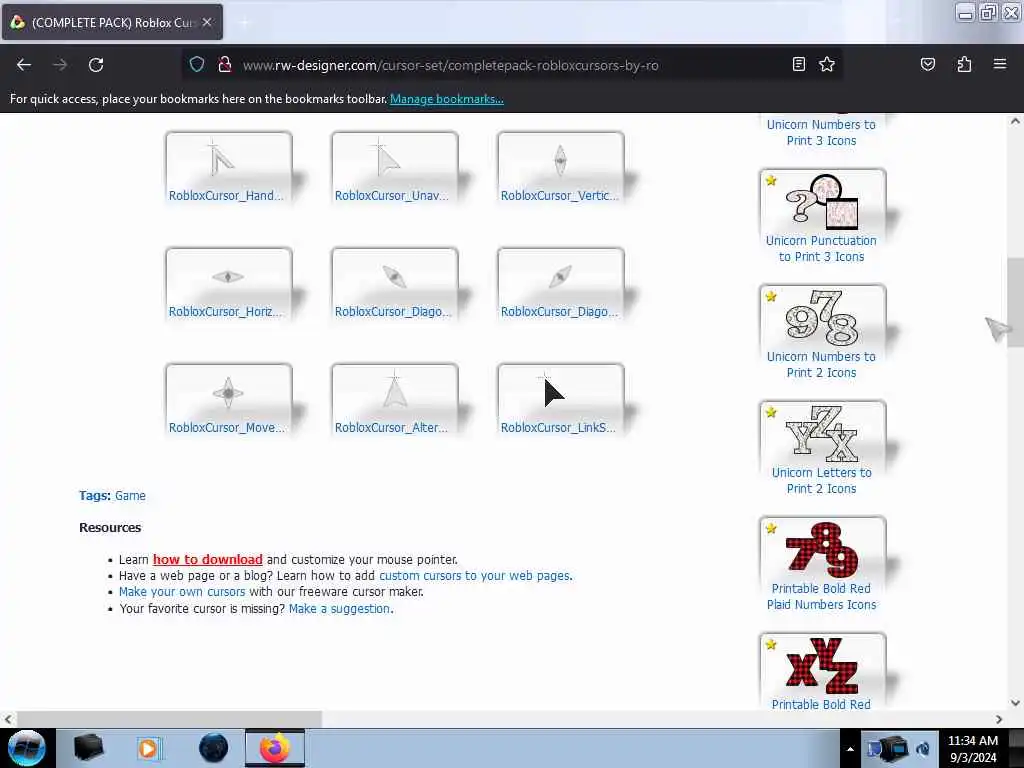Open the how to download link
The image size is (1024, 768).
pos(208,560)
